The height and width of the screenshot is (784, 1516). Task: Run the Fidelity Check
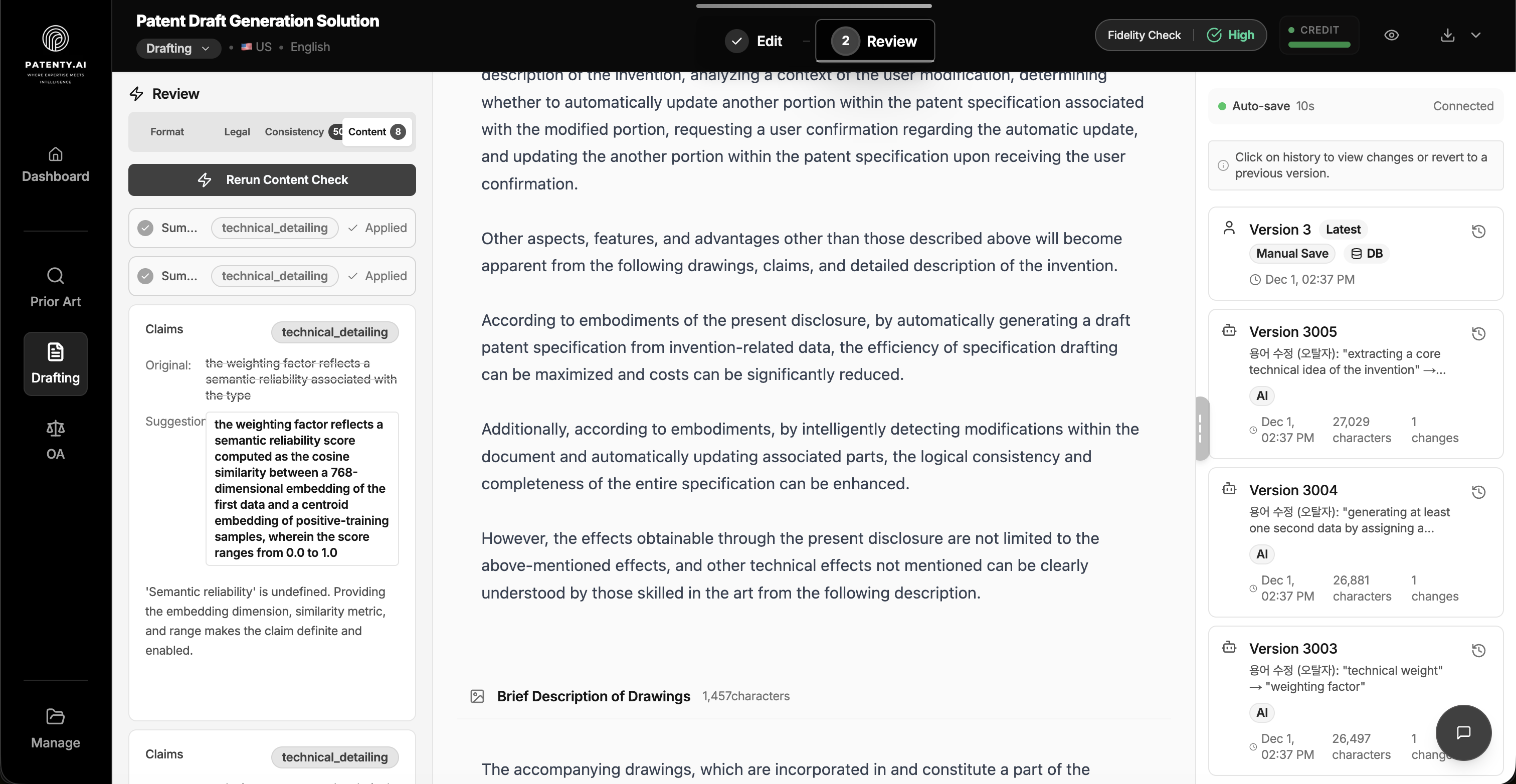pyautogui.click(x=1144, y=35)
